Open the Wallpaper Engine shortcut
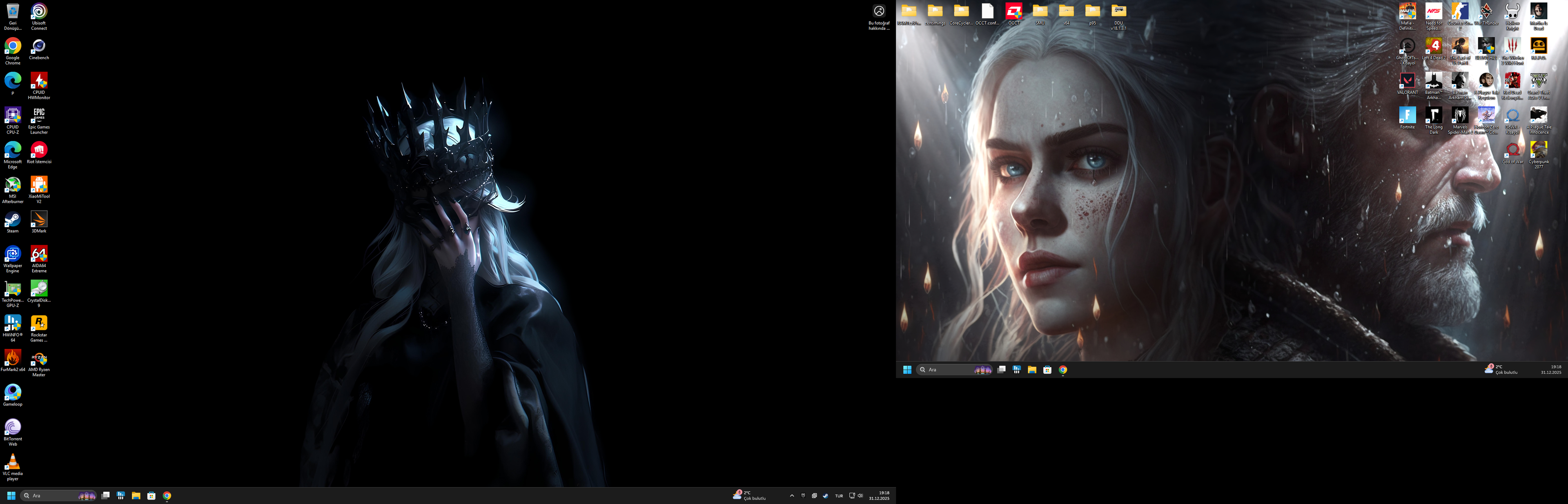Viewport: 1568px width, 504px height. [13, 260]
